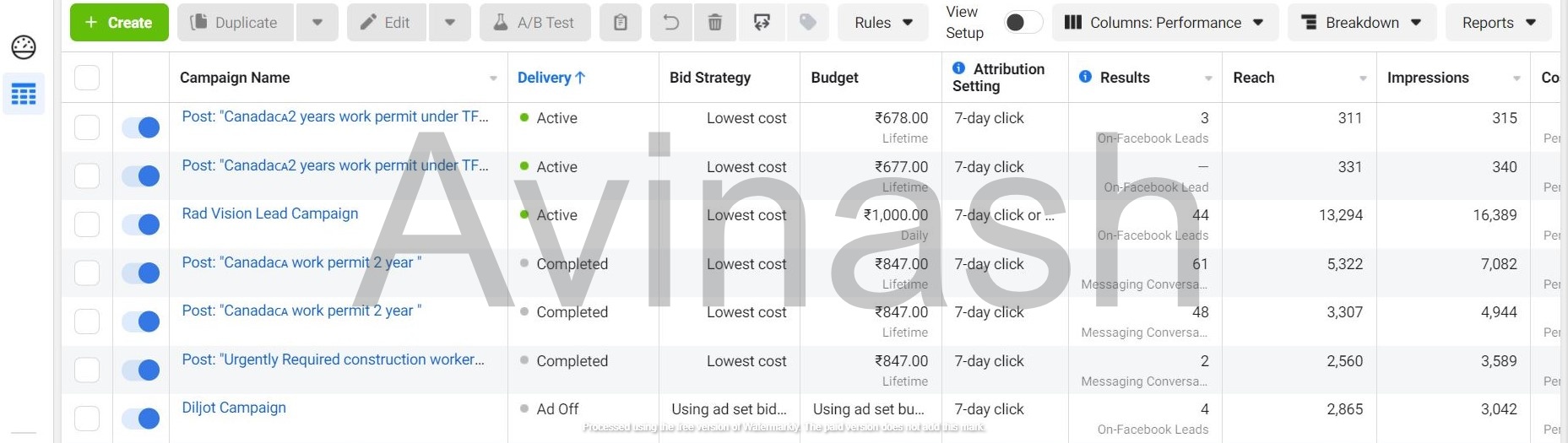This screenshot has height=443, width=1568.
Task: Click the clipboard copy icon in toolbar
Action: pyautogui.click(x=621, y=23)
